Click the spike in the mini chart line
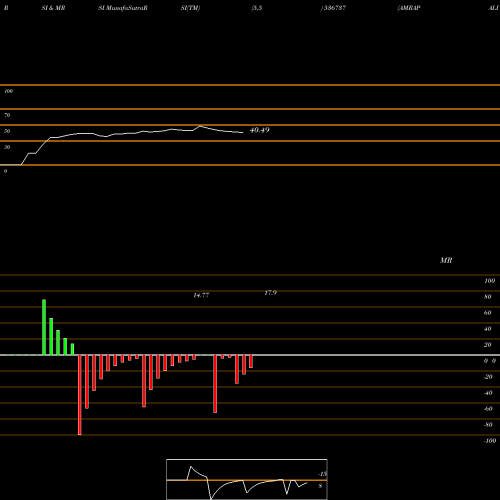The width and height of the screenshot is (500, 500). pyautogui.click(x=191, y=467)
